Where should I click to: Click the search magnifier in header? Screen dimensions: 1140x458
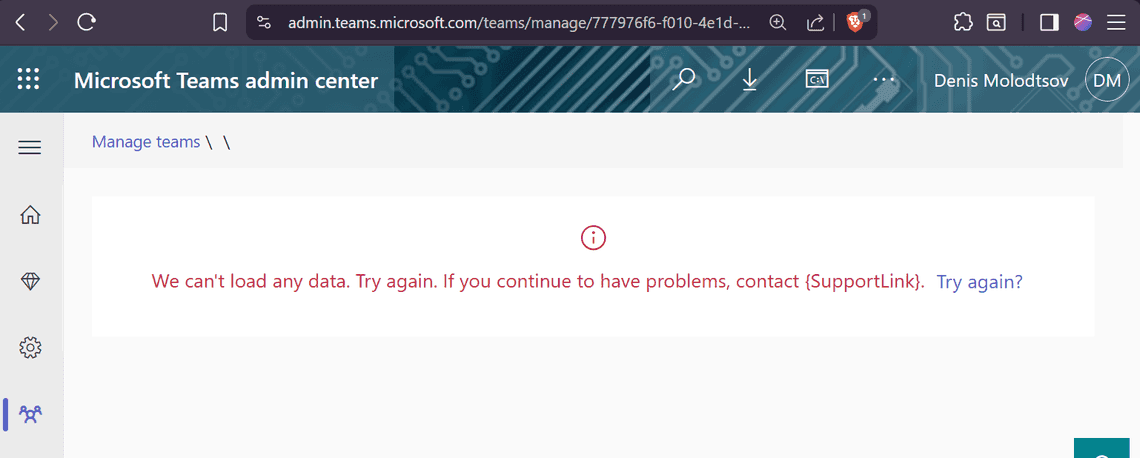pos(684,80)
